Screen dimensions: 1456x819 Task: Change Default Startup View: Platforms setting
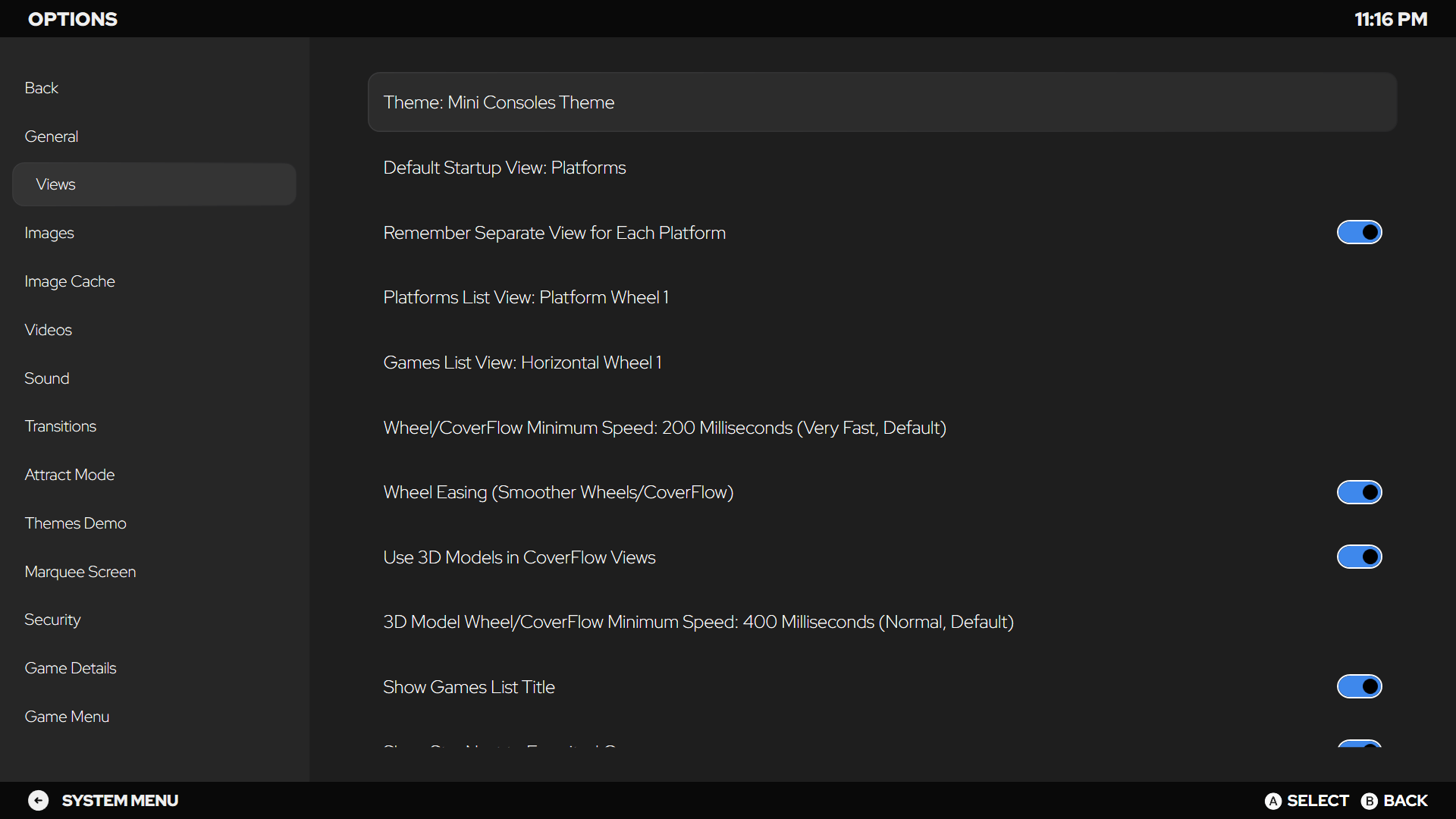coord(883,168)
